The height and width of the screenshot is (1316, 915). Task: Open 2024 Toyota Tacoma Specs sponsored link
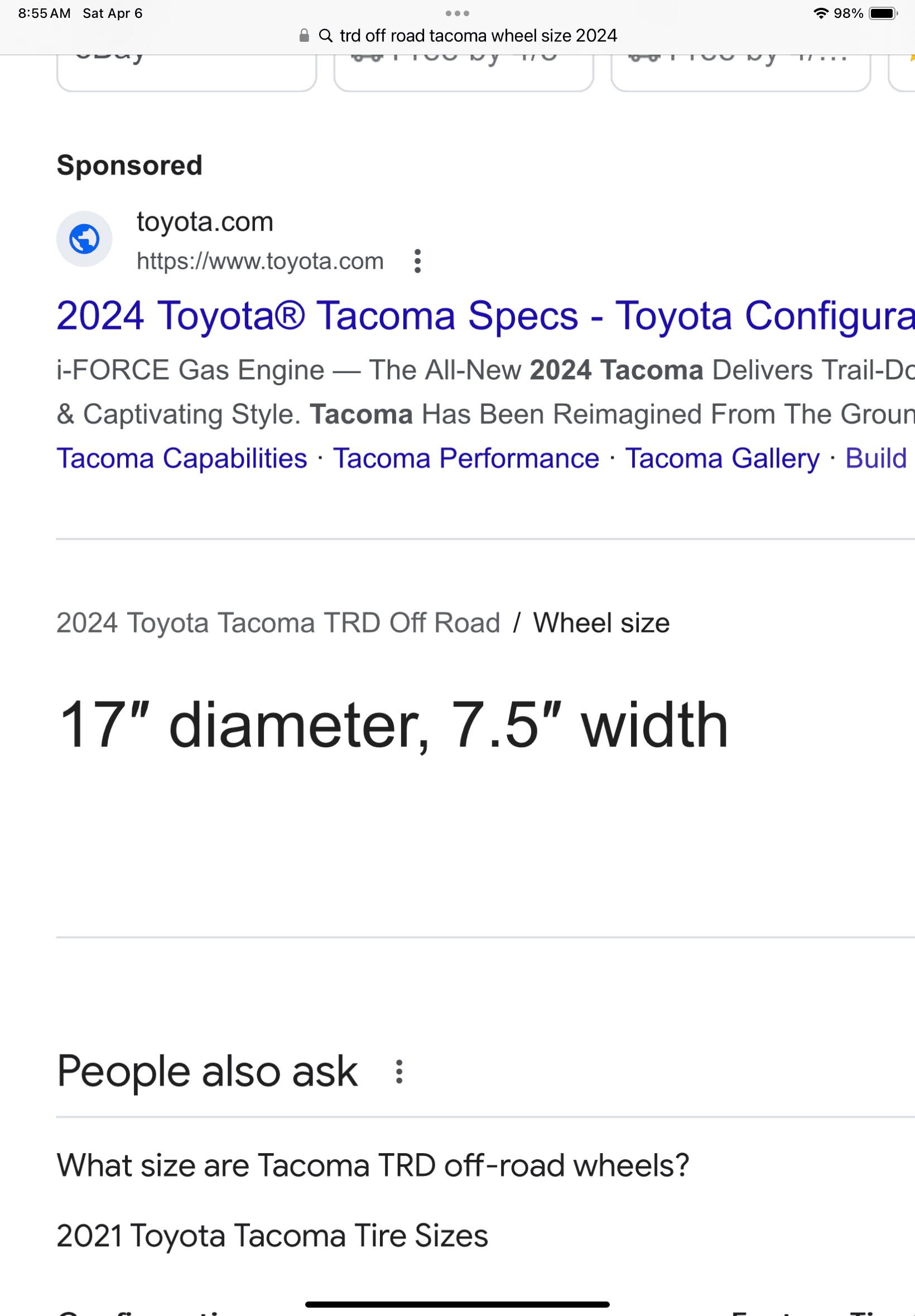(484, 316)
